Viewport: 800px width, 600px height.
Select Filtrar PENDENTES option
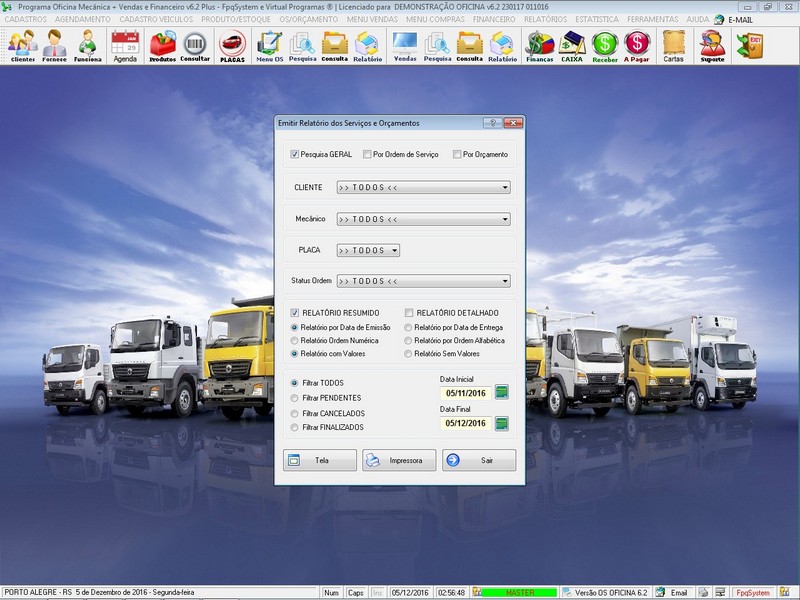pos(294,398)
